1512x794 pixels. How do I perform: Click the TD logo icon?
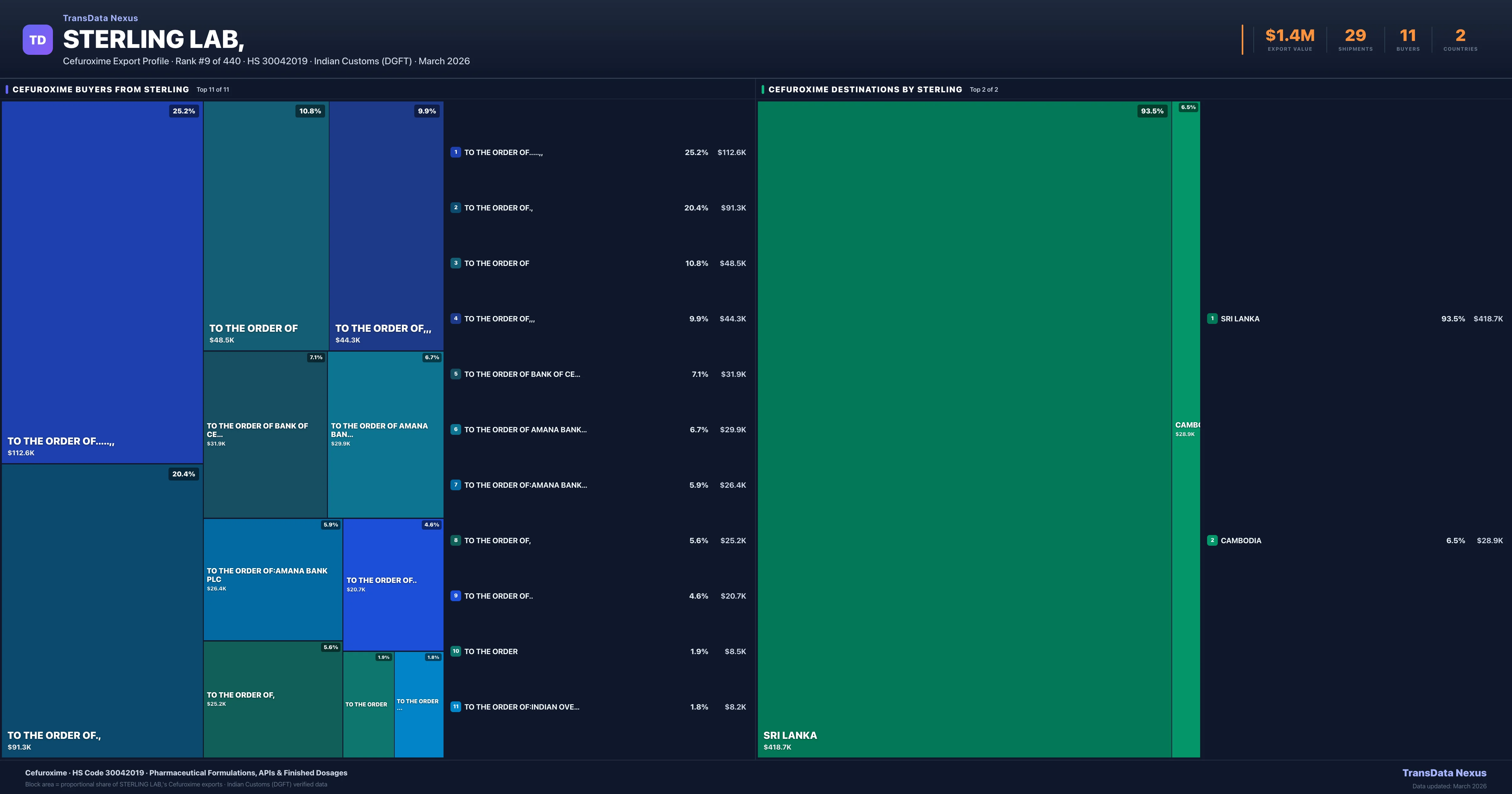click(x=37, y=40)
